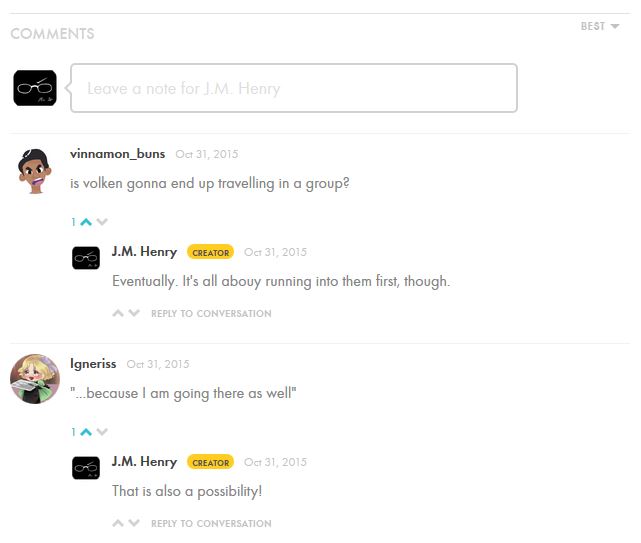Open the BEST sort dropdown
The image size is (641, 543).
click(x=600, y=26)
